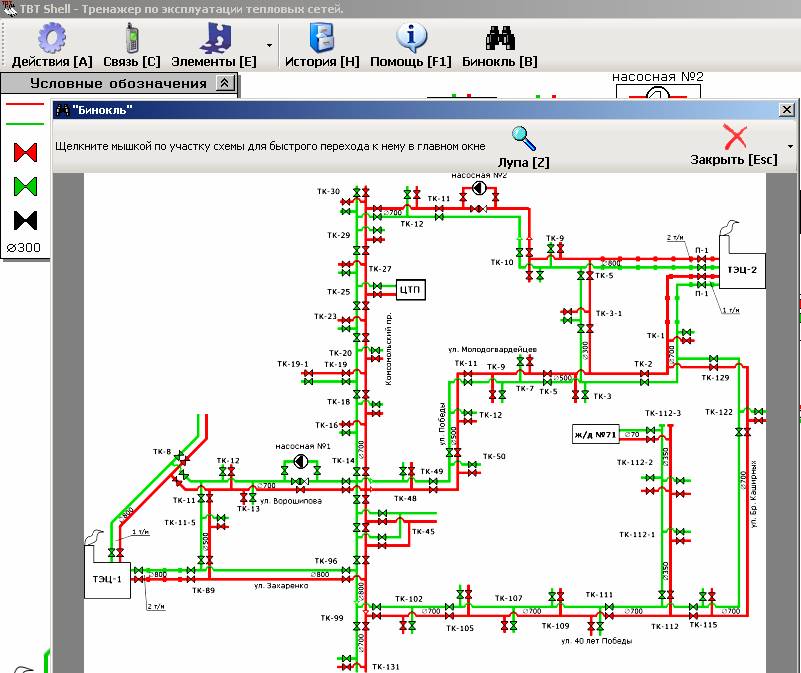This screenshot has width=801, height=673.
Task: Click the ТК-107 chamber label
Action: 508,598
